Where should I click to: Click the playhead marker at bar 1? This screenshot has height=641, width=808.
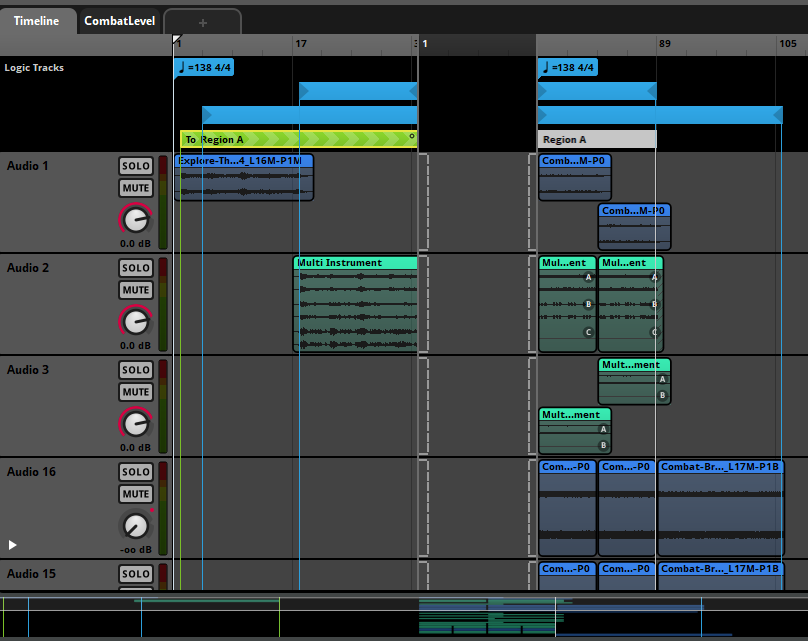[x=176, y=39]
